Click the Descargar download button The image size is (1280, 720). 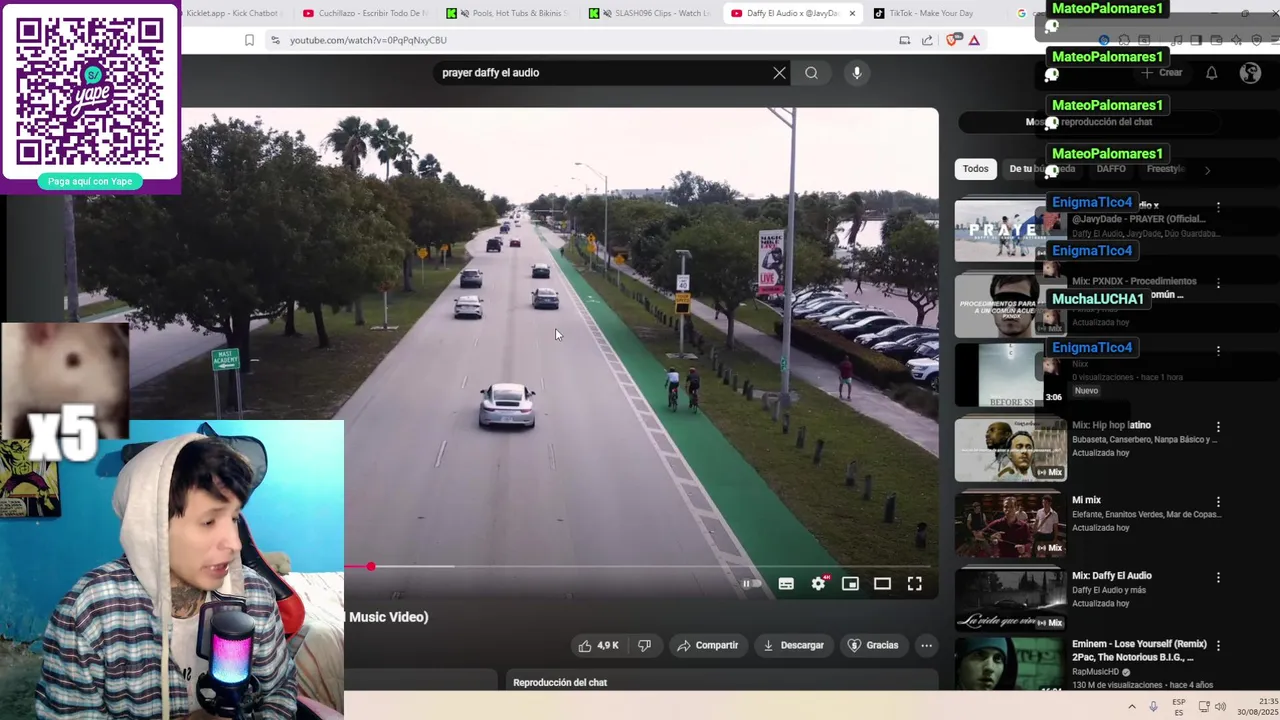pyautogui.click(x=793, y=646)
